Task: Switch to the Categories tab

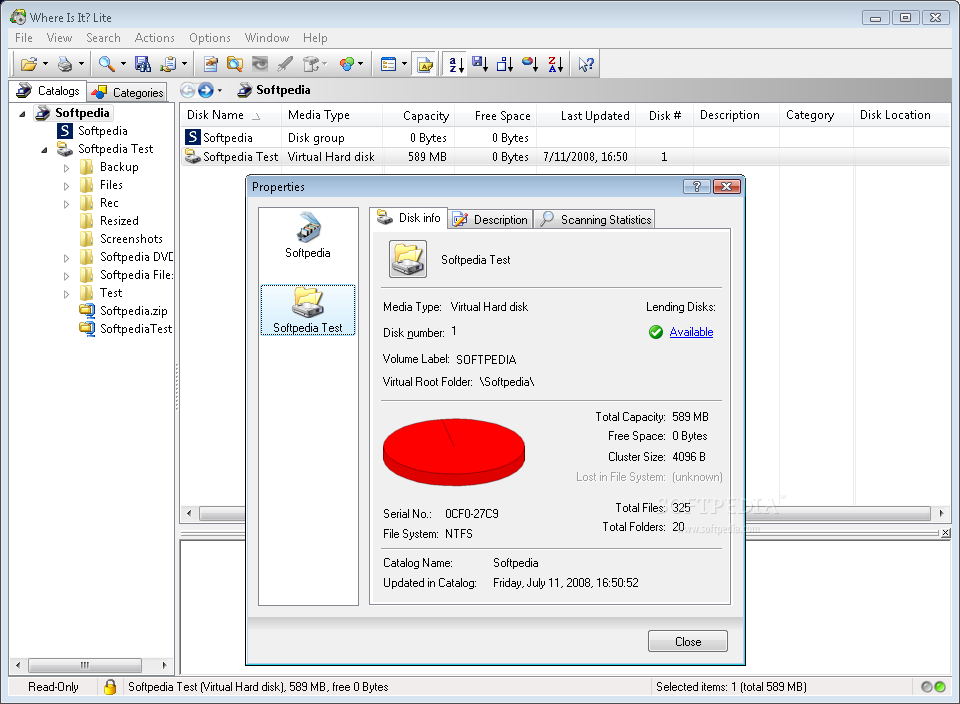Action: click(x=127, y=92)
